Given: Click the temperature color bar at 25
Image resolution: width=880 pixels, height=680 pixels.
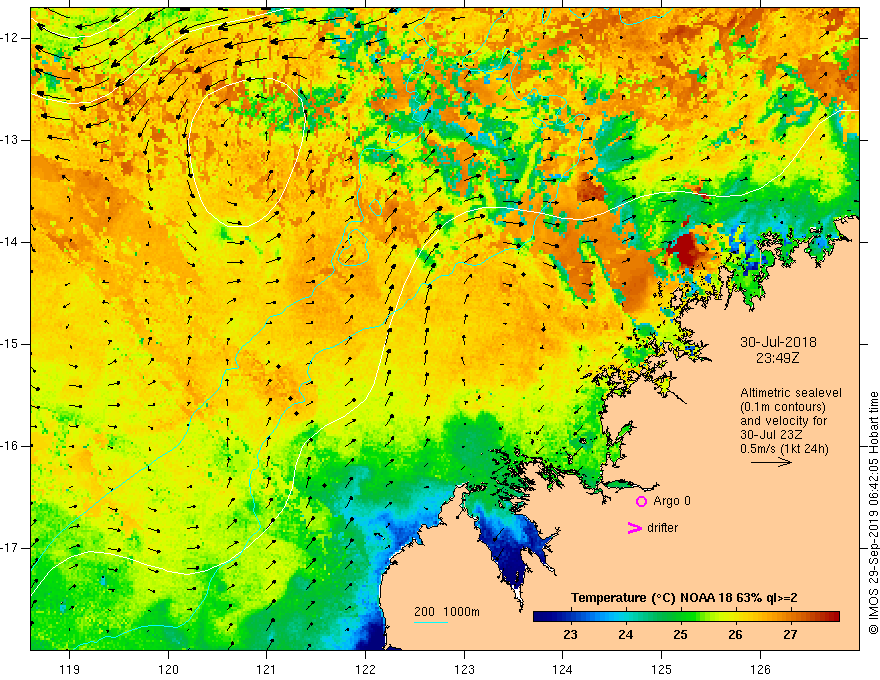Looking at the screenshot, I should tap(681, 617).
